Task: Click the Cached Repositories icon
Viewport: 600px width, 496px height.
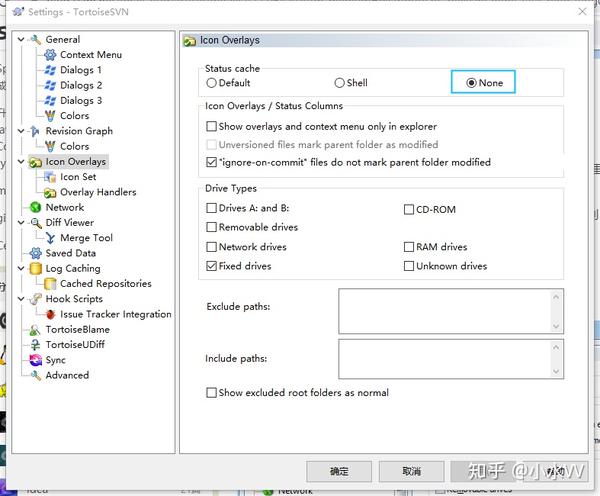Action: click(x=50, y=284)
